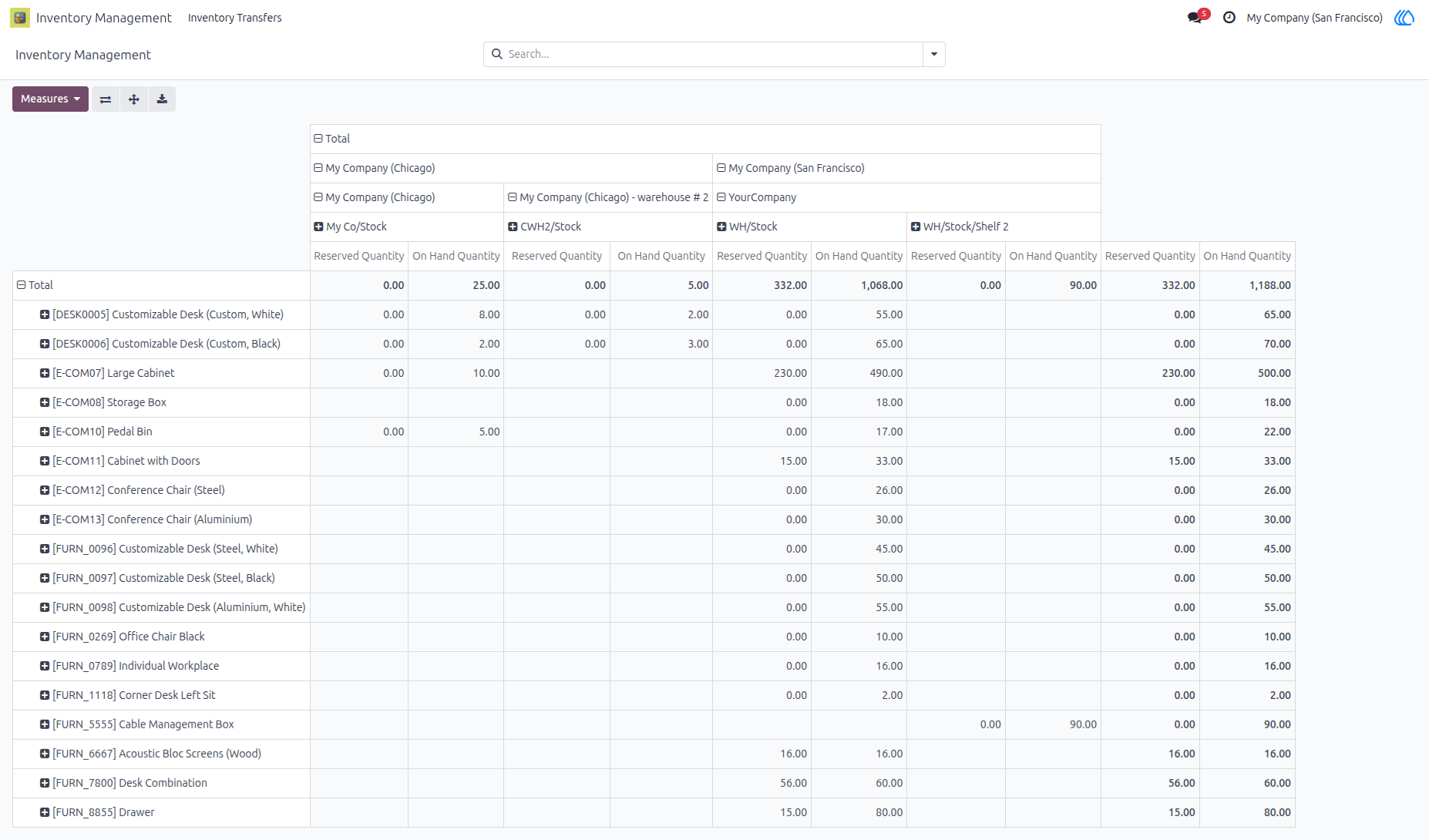Sort by WH/Stock On Hand Quantity header
The width and height of the screenshot is (1429, 840).
859,256
